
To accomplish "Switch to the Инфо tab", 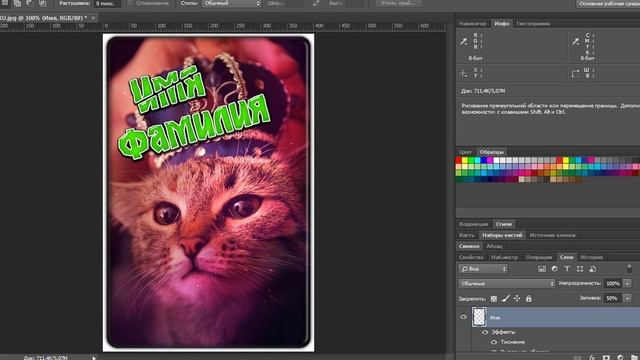I will click(x=502, y=24).
